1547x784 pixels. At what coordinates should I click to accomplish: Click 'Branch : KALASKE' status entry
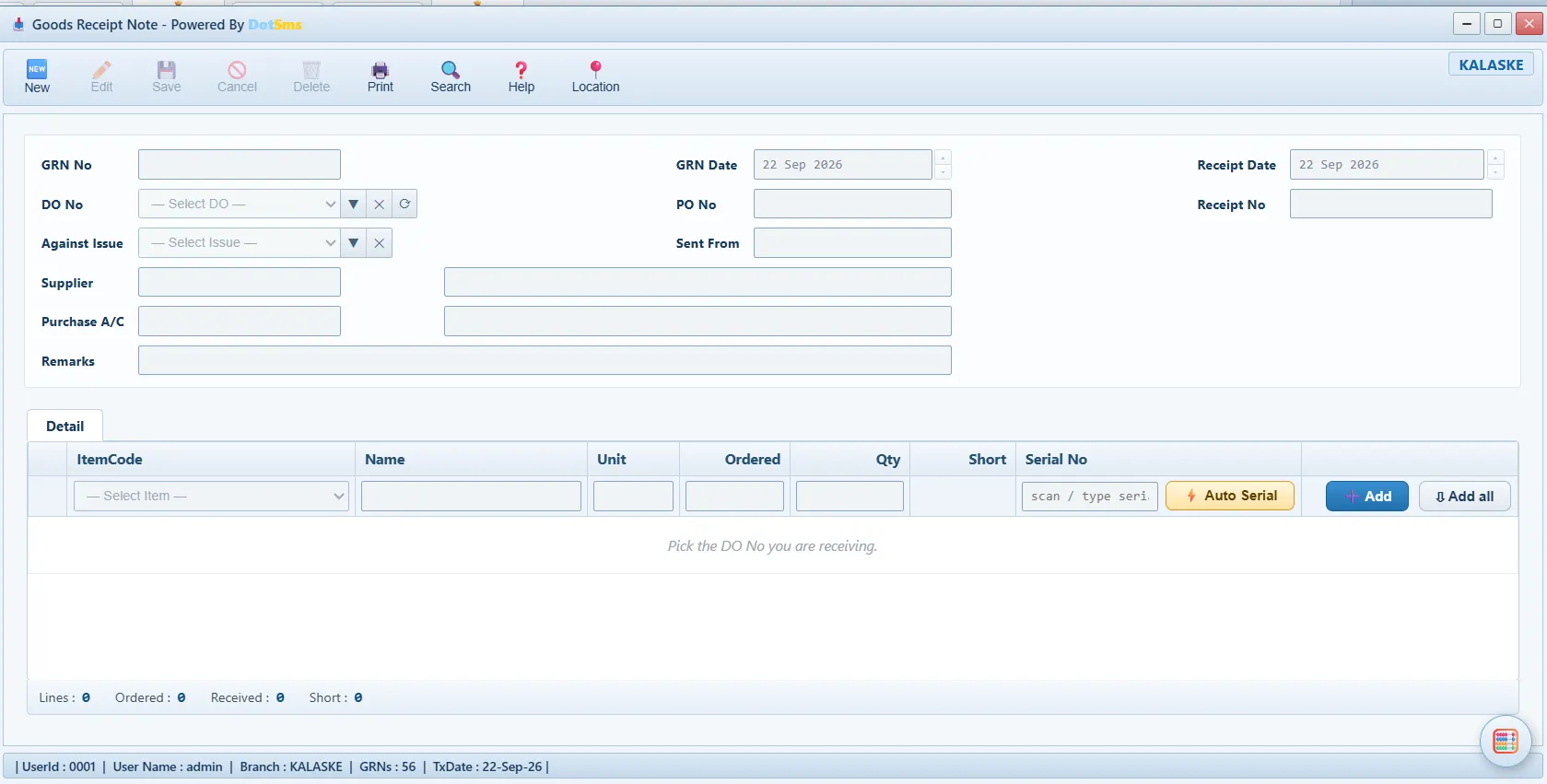[291, 766]
